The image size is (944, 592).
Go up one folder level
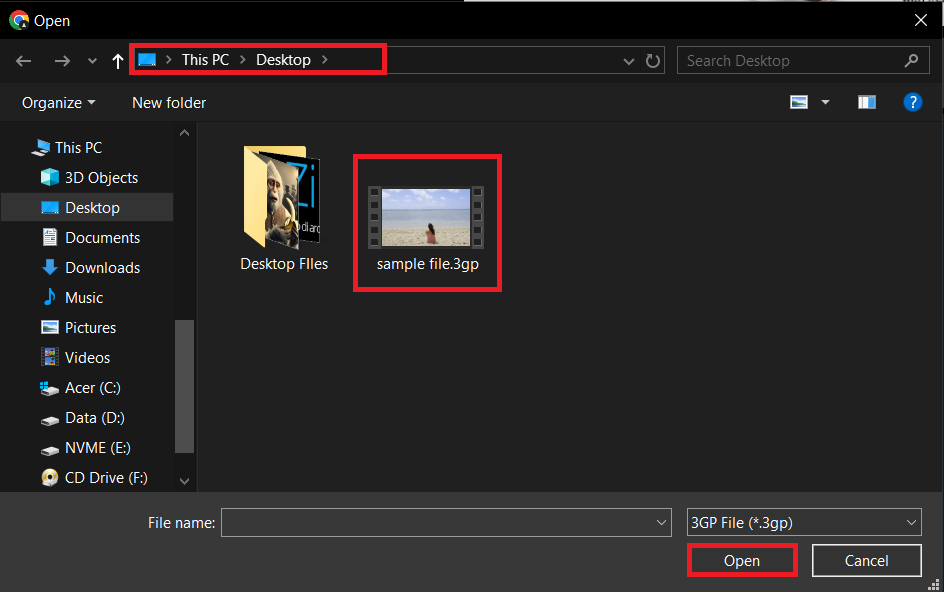point(117,61)
